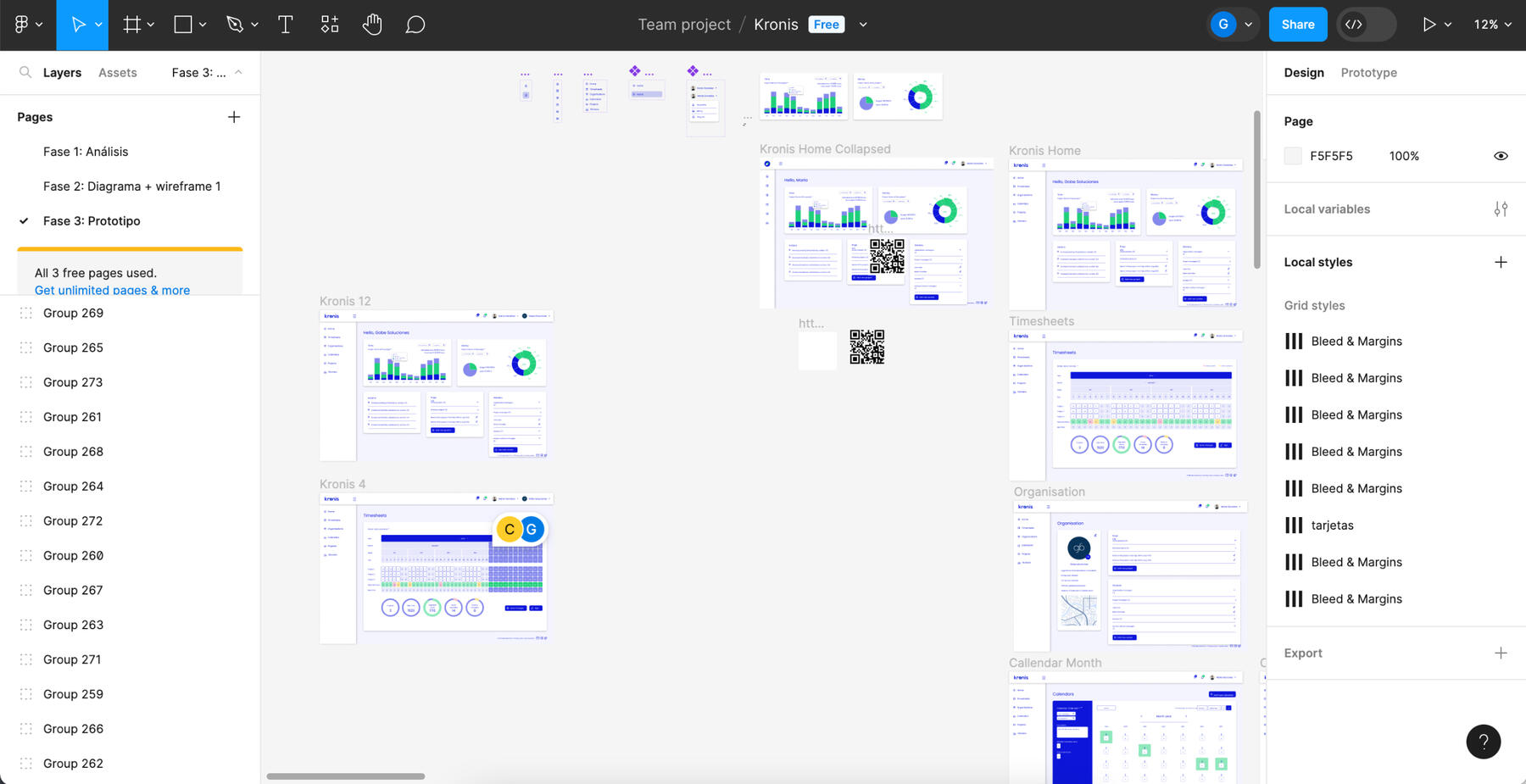Open the 12% zoom dropdown
1526x784 pixels.
[x=1492, y=25]
